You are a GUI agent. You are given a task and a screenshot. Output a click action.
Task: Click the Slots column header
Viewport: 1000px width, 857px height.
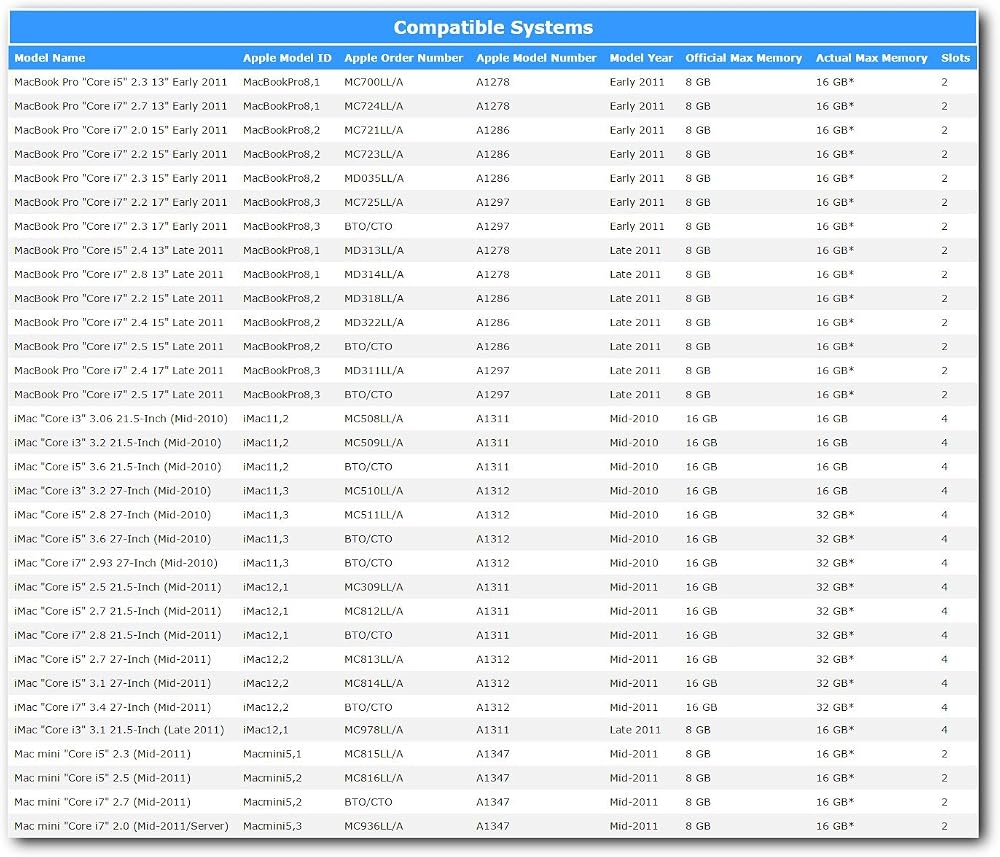click(x=955, y=58)
